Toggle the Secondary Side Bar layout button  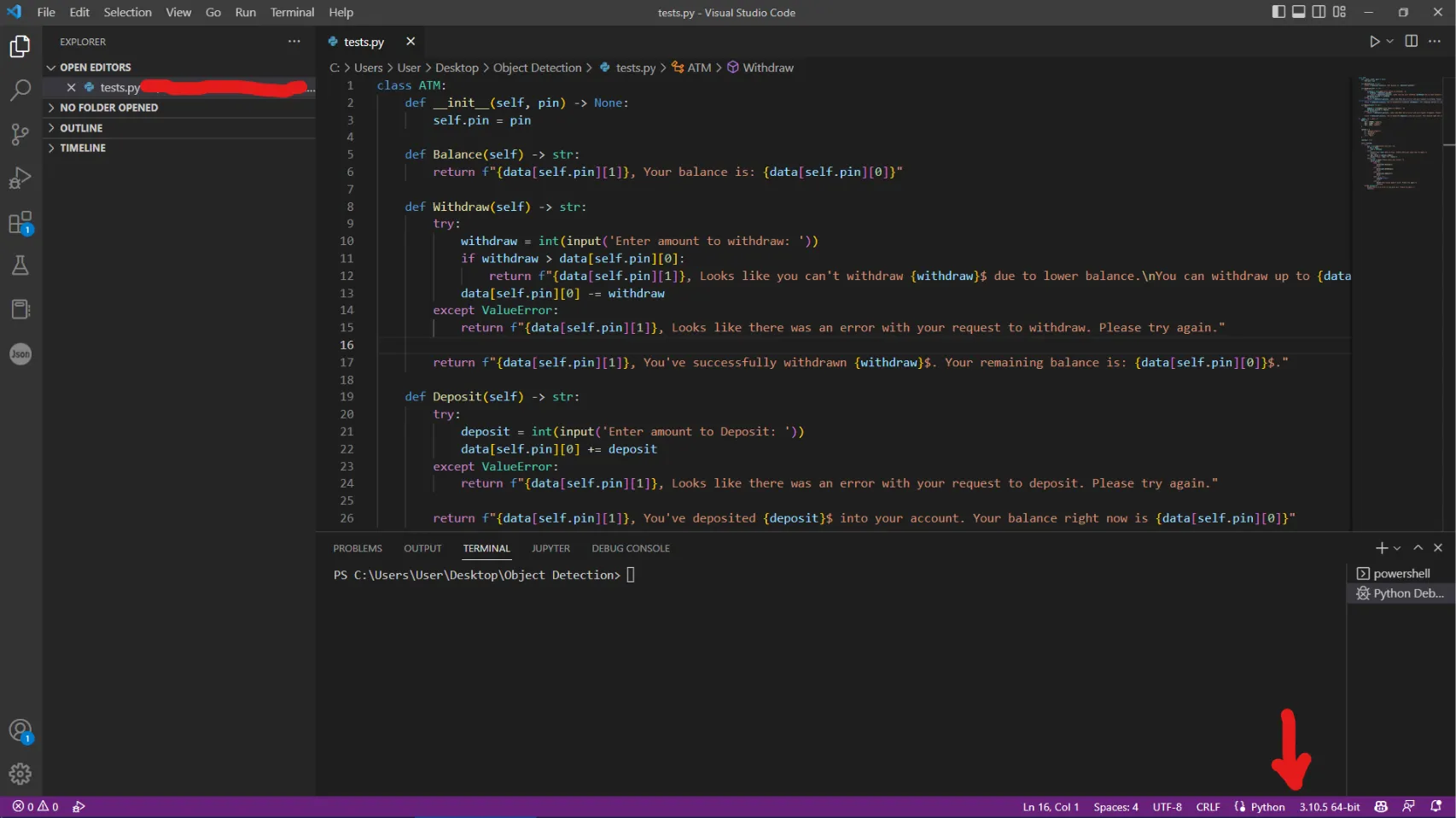[1319, 12]
